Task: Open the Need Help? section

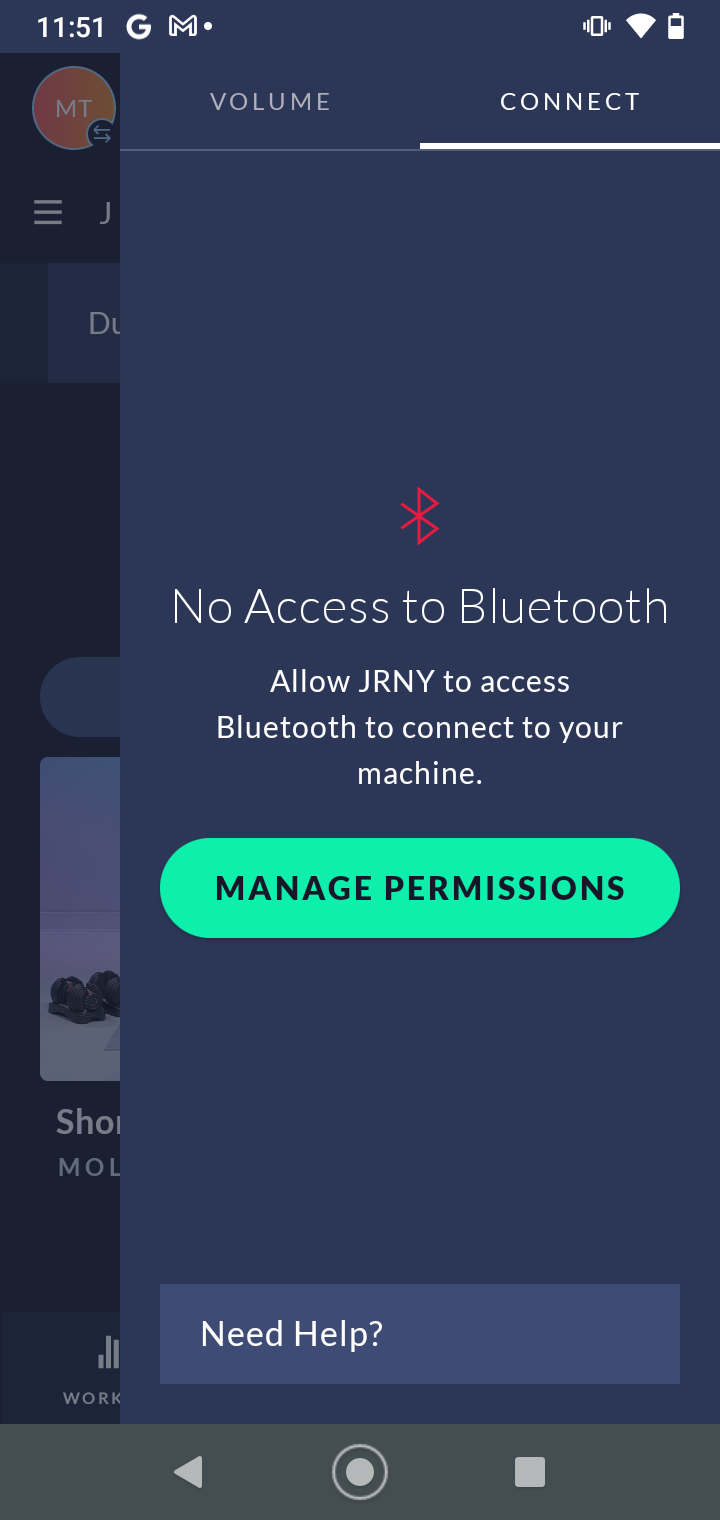Action: pyautogui.click(x=420, y=1334)
